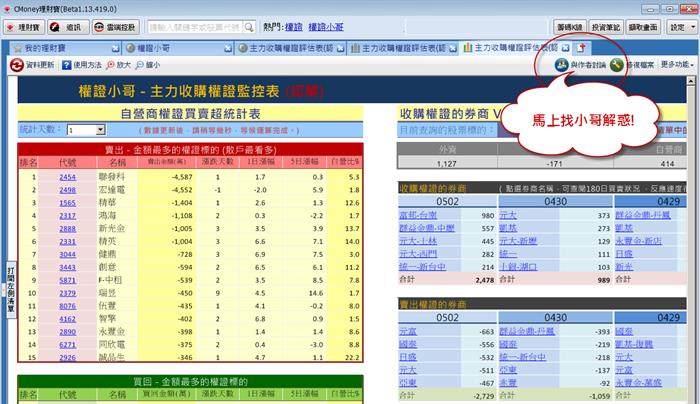Close the 權證小哥 tab
Image resolution: width=700 pixels, height=404 pixels.
tap(228, 48)
